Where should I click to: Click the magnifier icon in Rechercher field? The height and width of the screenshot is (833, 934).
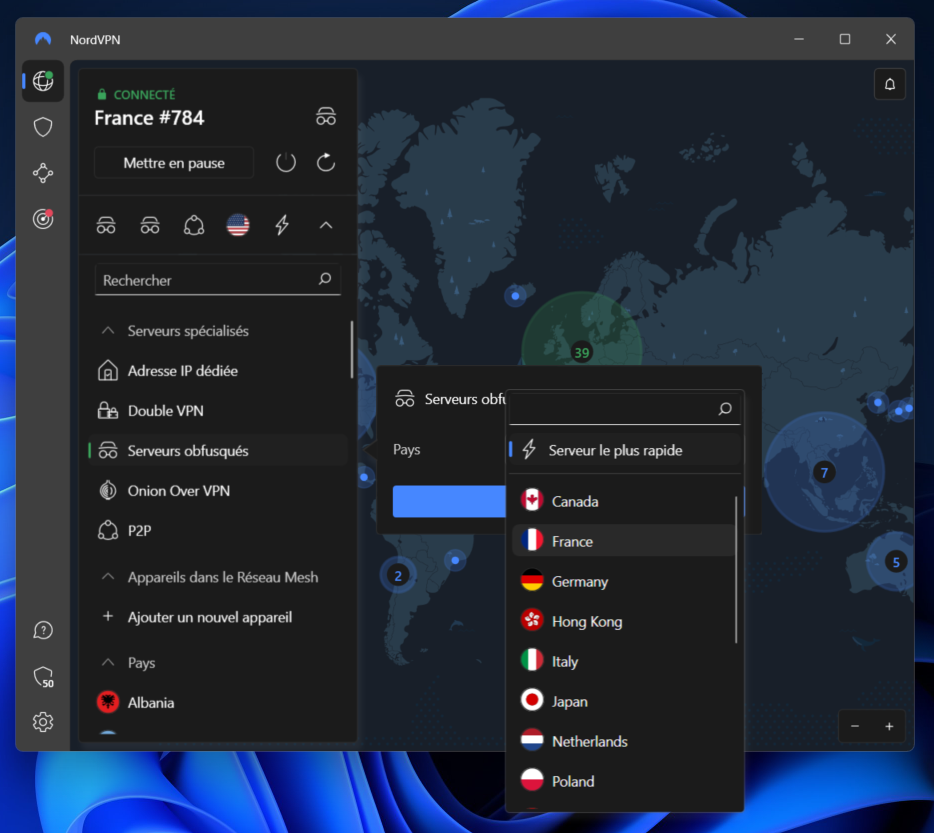coord(325,278)
